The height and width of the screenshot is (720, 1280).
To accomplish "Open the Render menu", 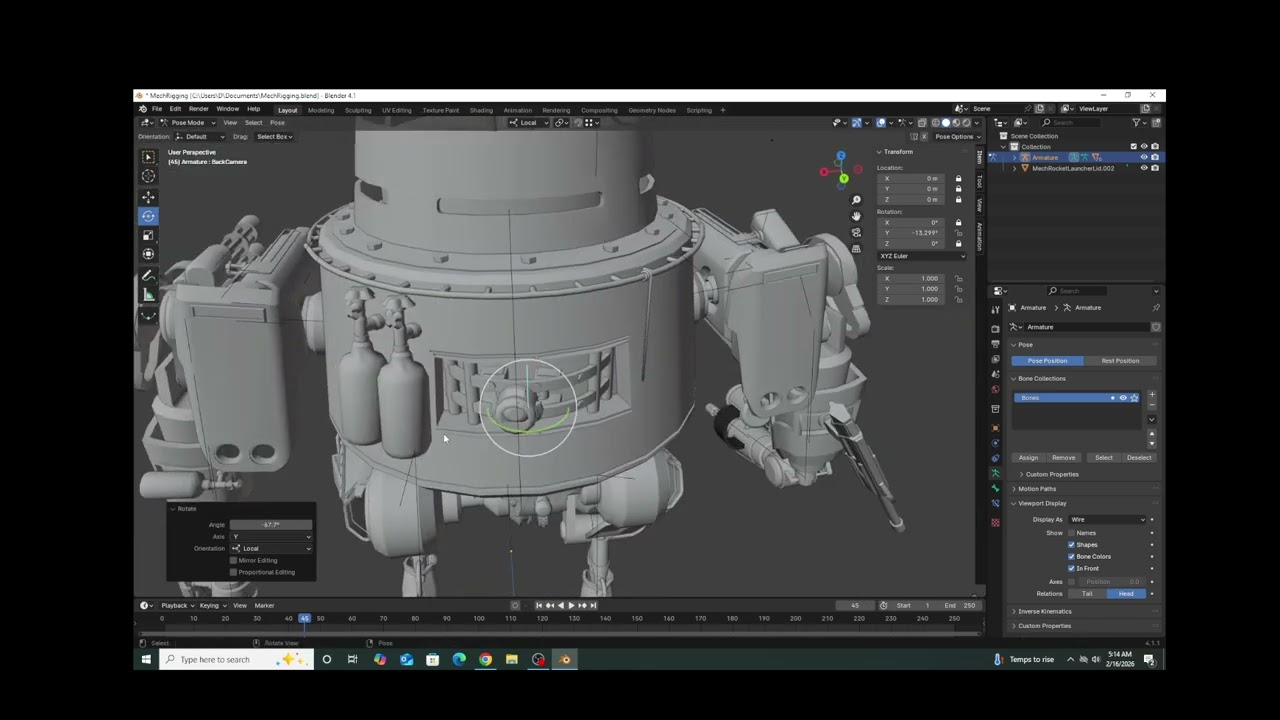I will [x=199, y=109].
